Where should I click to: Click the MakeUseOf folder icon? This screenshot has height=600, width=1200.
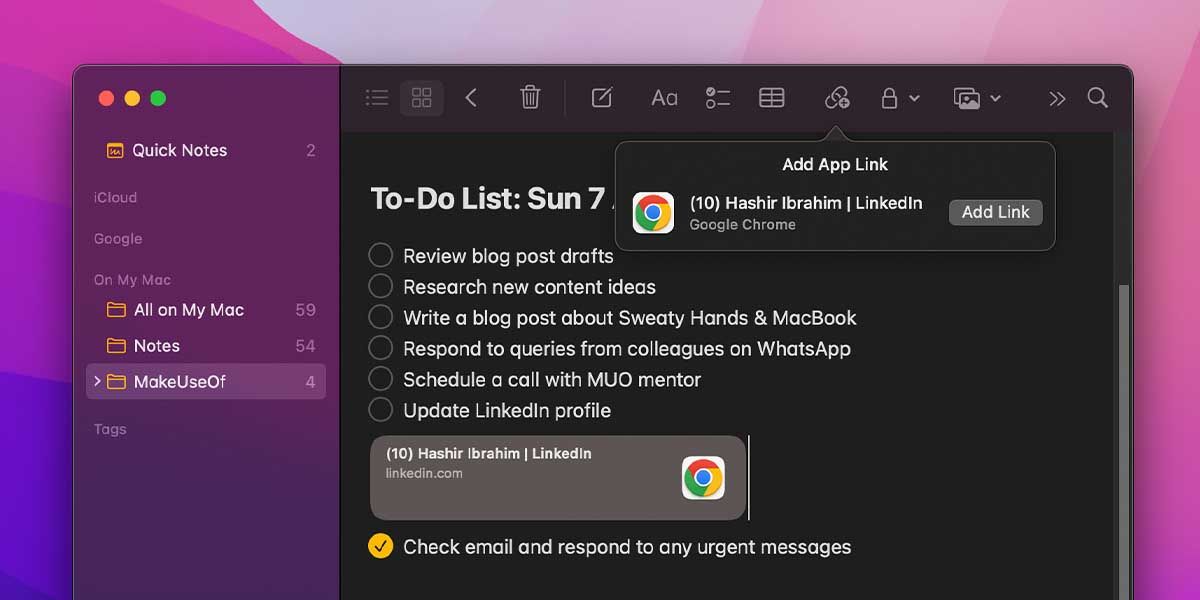[x=116, y=382]
